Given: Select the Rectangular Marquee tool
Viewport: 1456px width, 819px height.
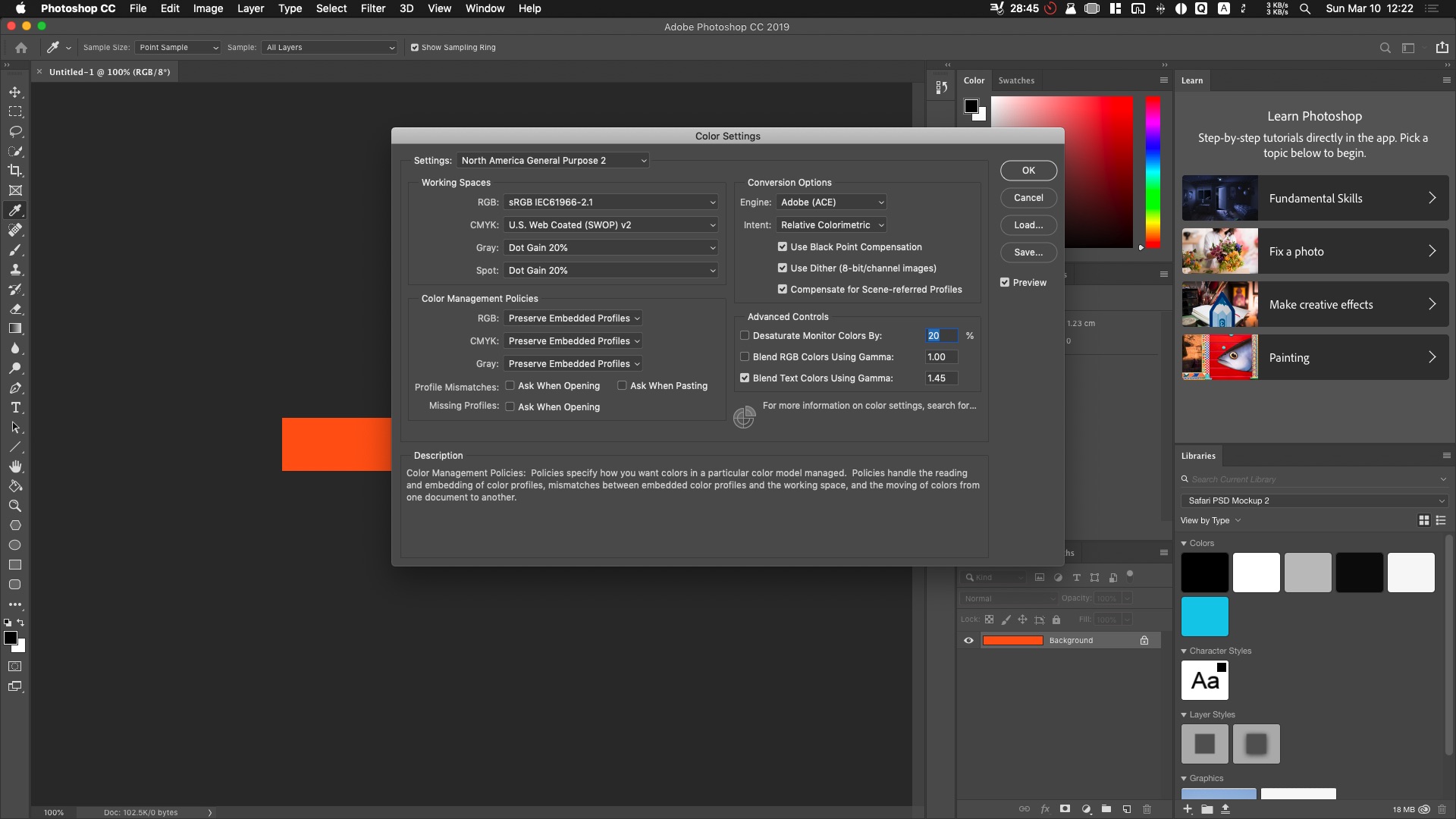Looking at the screenshot, I should coord(15,111).
